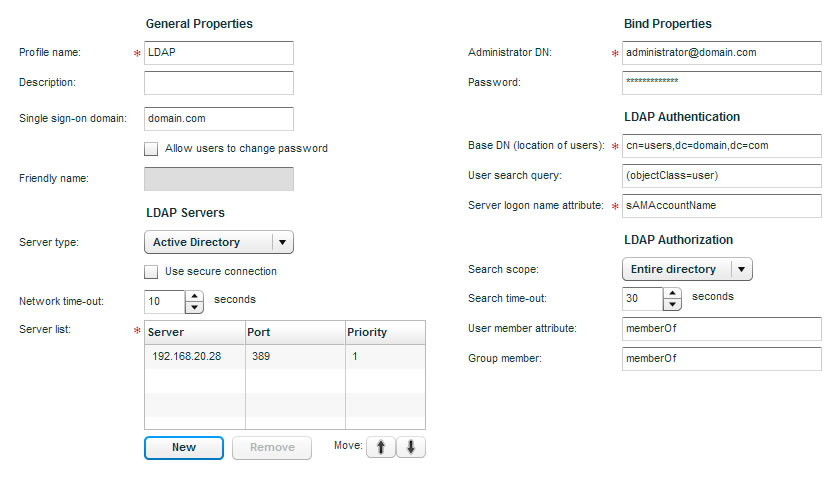838x478 pixels.
Task: Focus the Password field
Action: click(722, 83)
